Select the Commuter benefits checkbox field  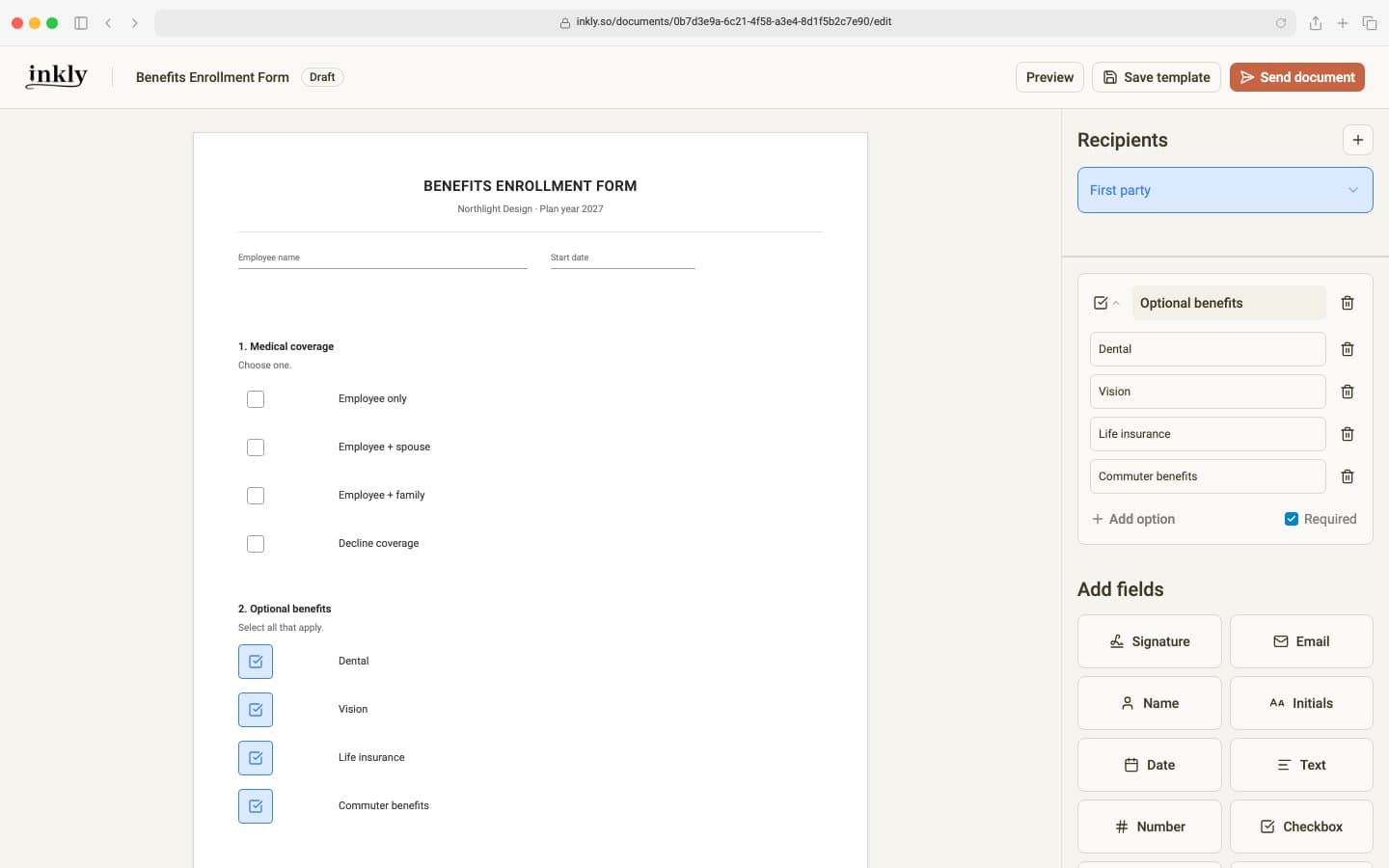tap(256, 806)
